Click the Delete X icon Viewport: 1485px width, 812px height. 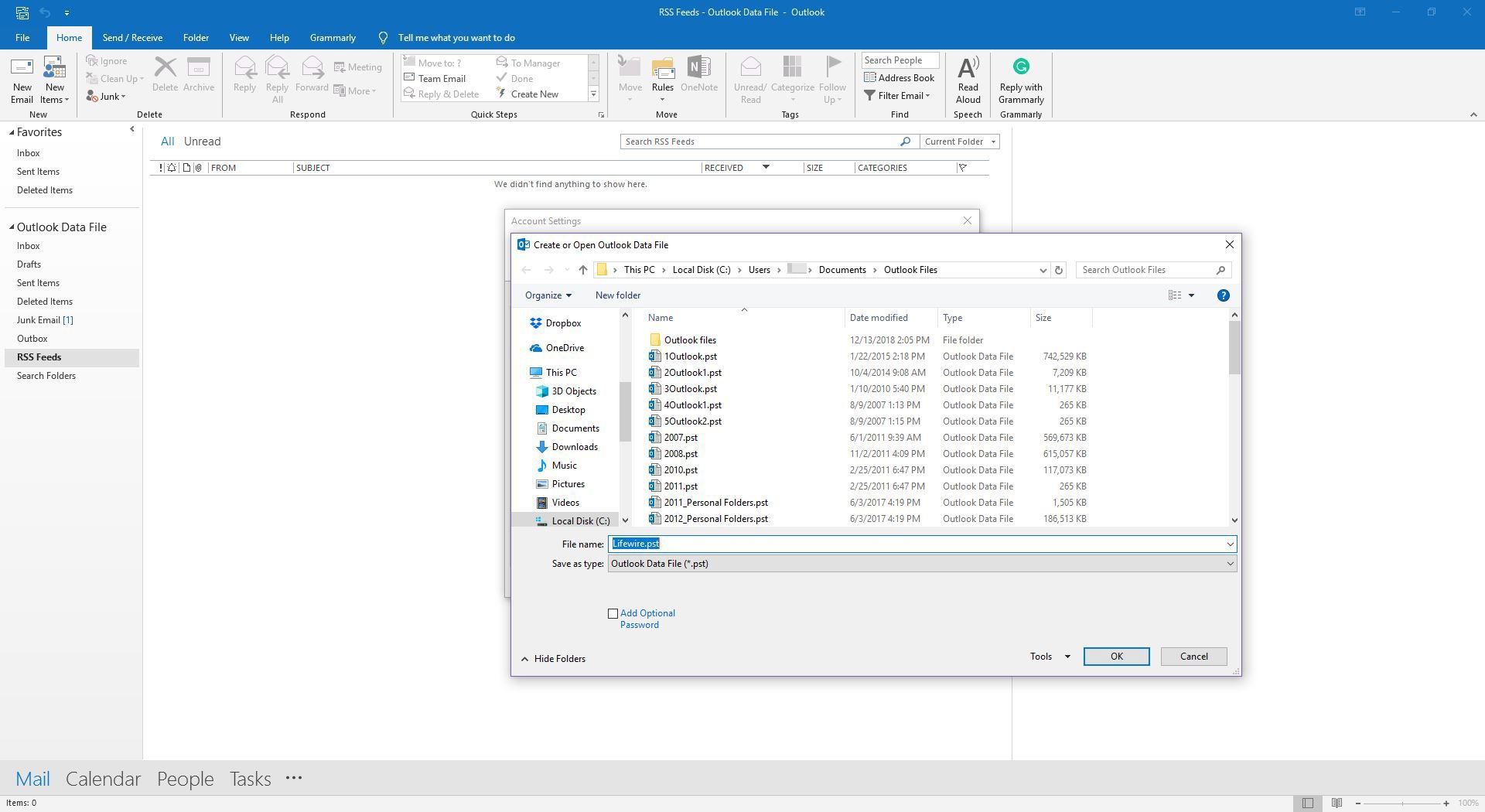(165, 68)
